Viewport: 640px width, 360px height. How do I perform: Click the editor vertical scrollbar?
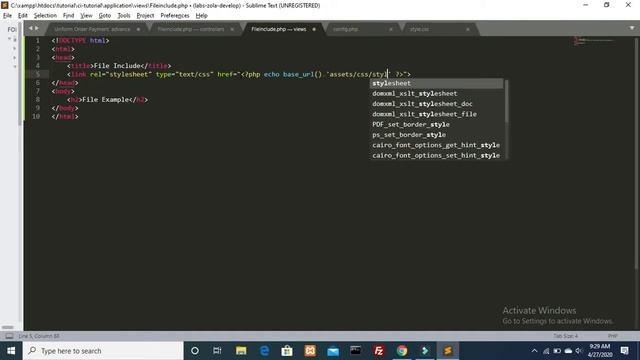coord(636,153)
